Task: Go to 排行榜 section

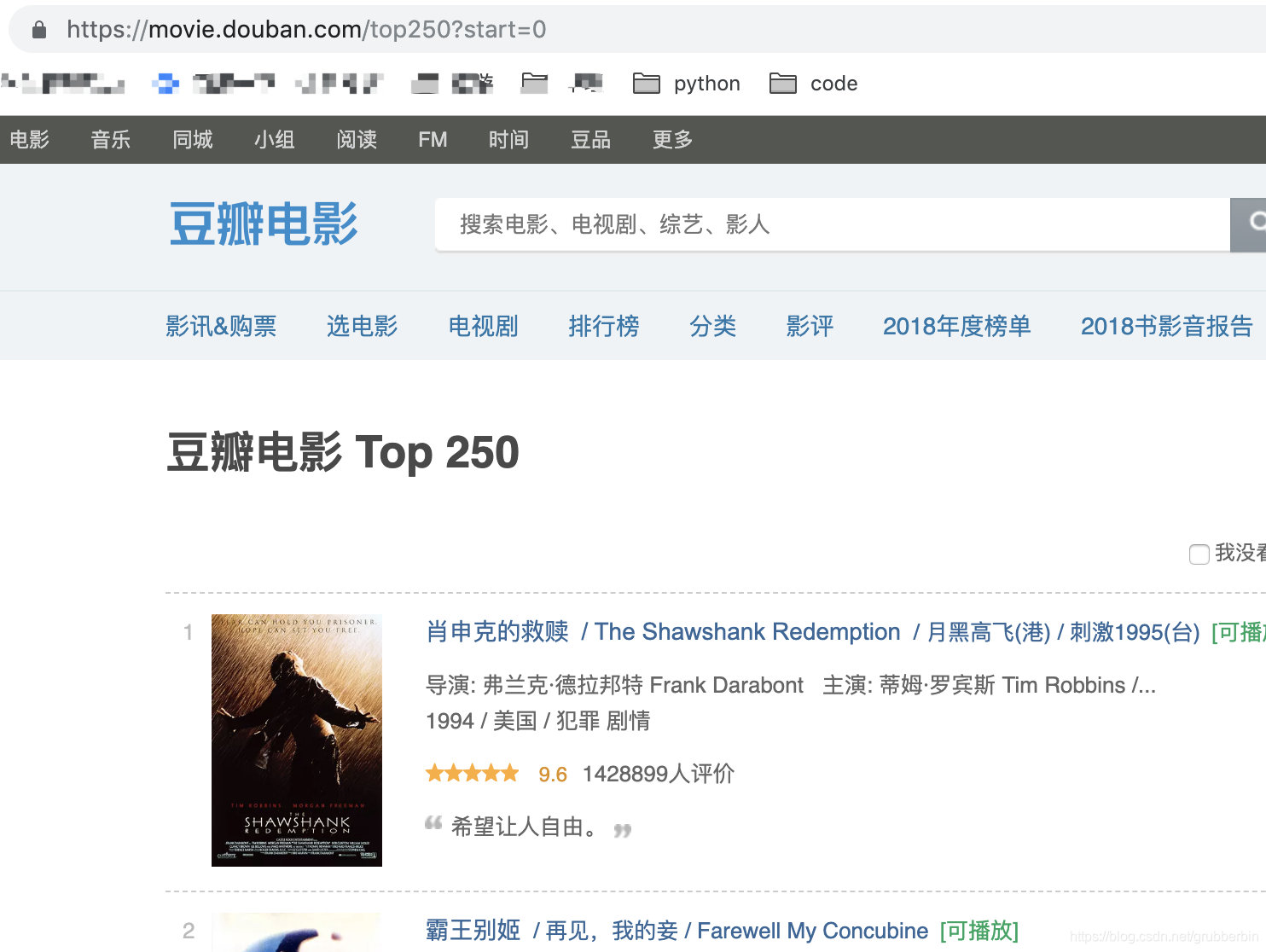Action: 604,326
